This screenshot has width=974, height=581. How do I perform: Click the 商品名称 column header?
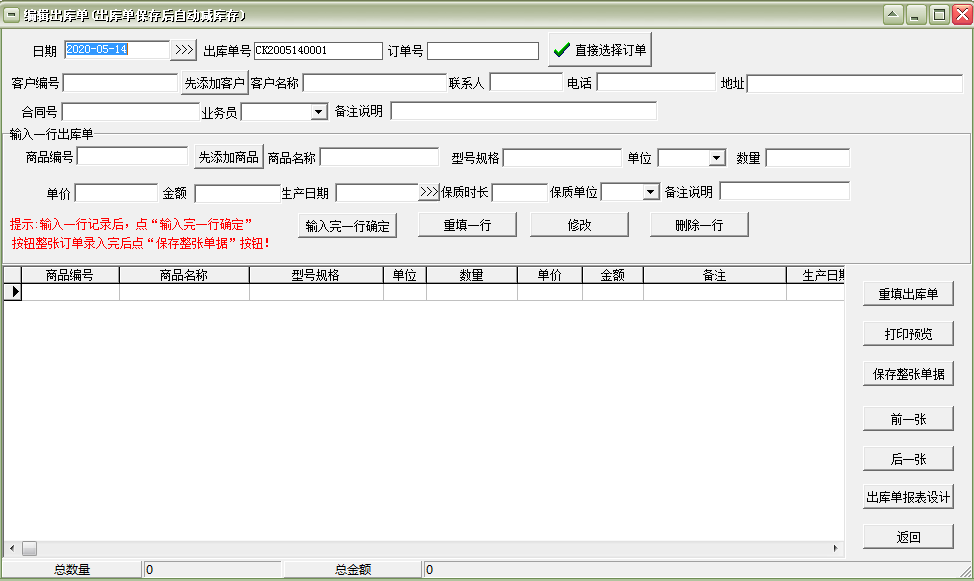point(184,275)
